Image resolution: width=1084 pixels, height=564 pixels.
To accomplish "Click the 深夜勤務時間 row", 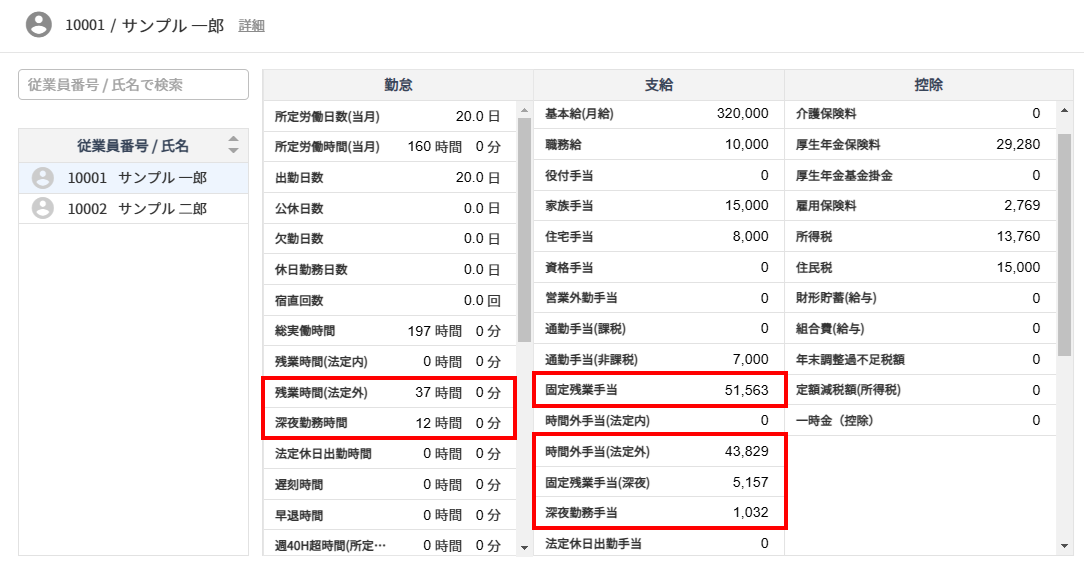I will coord(389,423).
